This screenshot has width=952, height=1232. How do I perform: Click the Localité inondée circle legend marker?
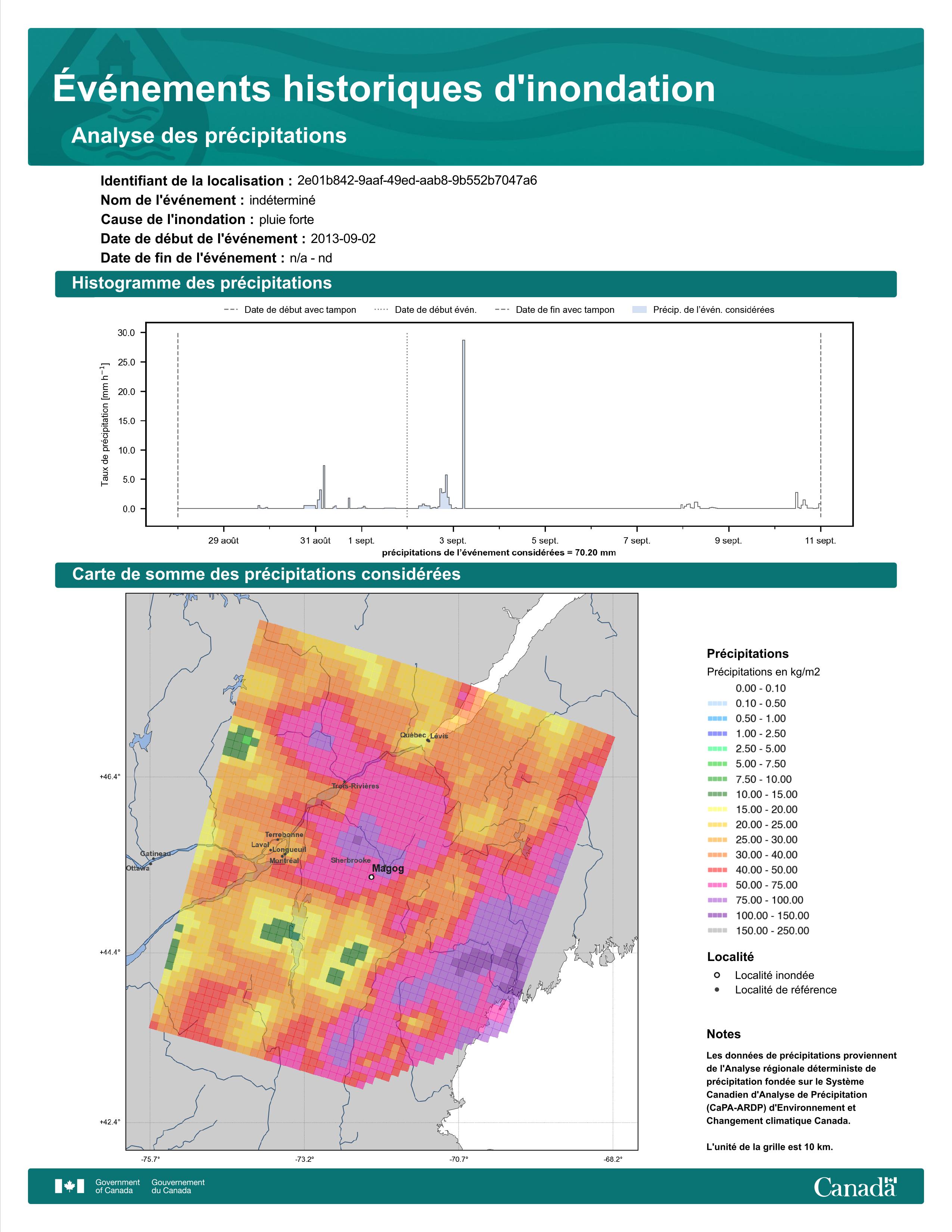point(717,975)
